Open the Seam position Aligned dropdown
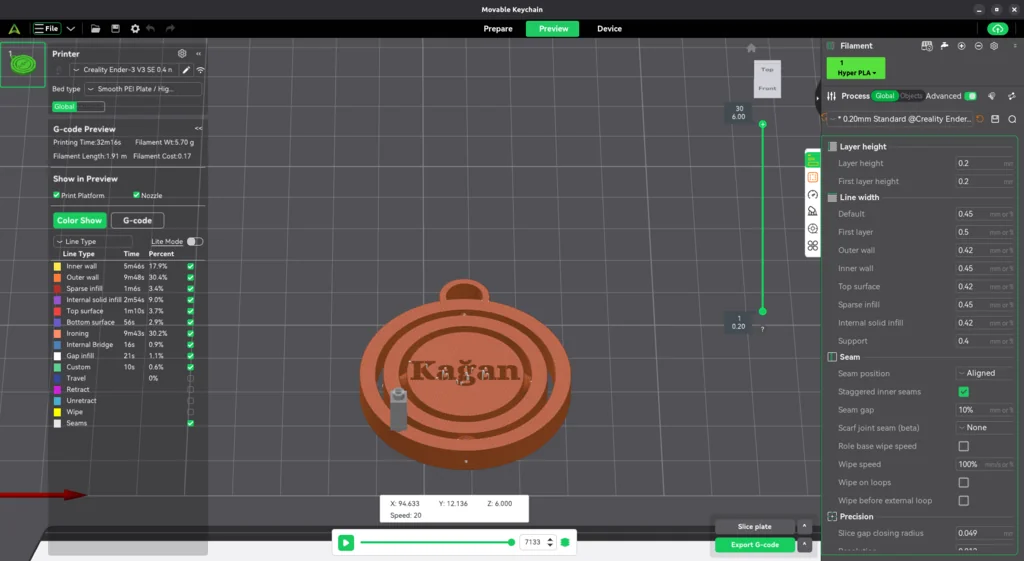 (x=983, y=373)
